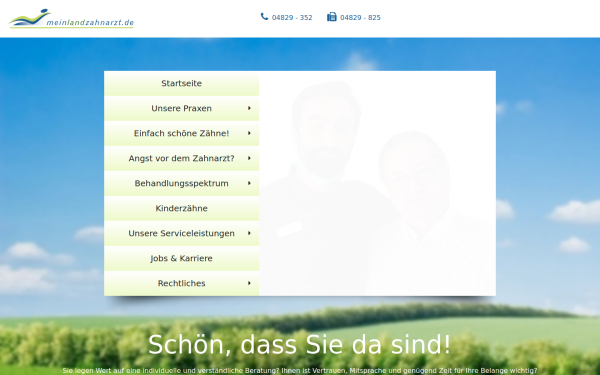The image size is (600, 375).
Task: Click the telephone handset icon
Action: coord(264,16)
